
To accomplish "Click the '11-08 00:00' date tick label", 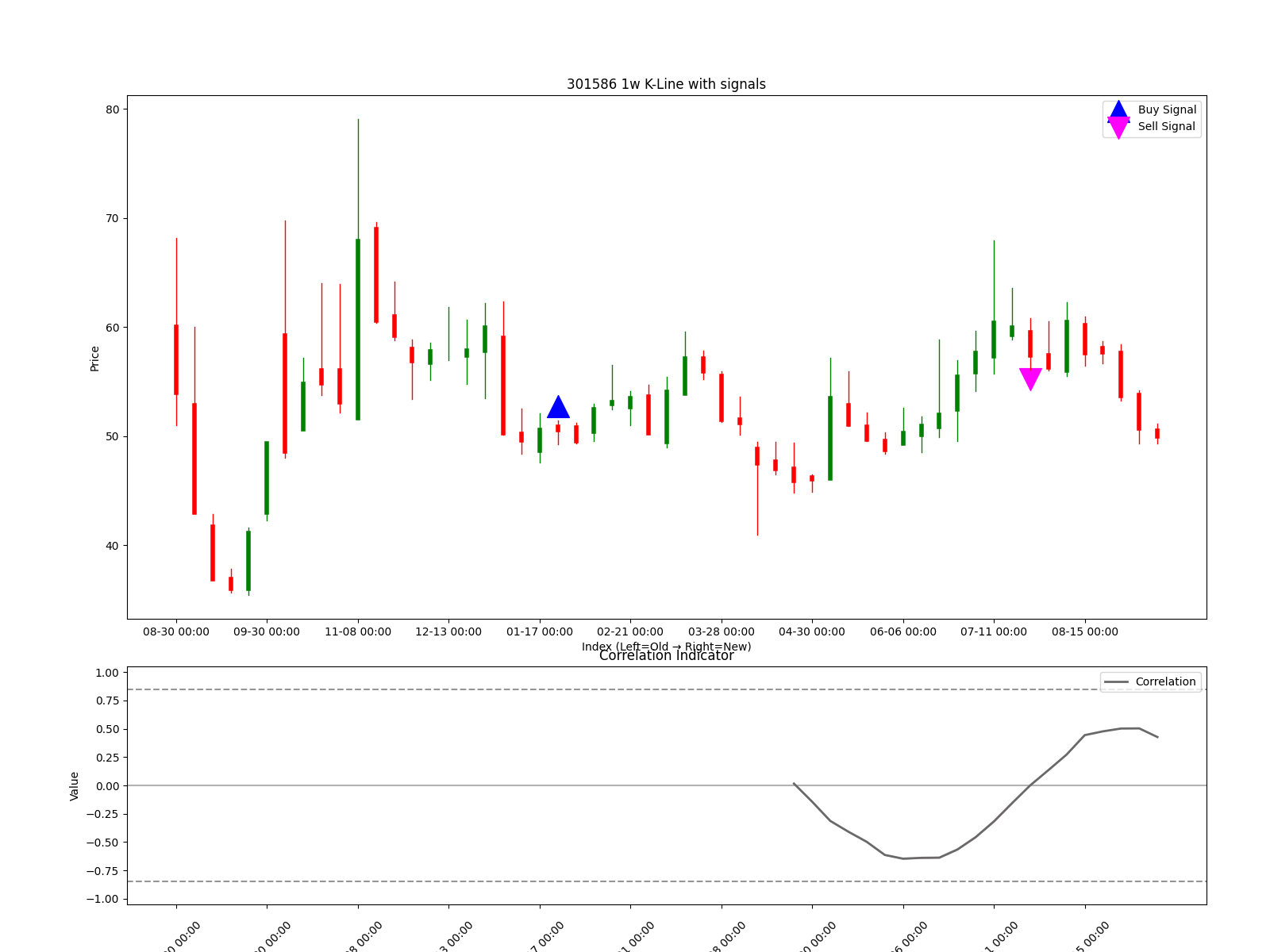I will point(358,632).
